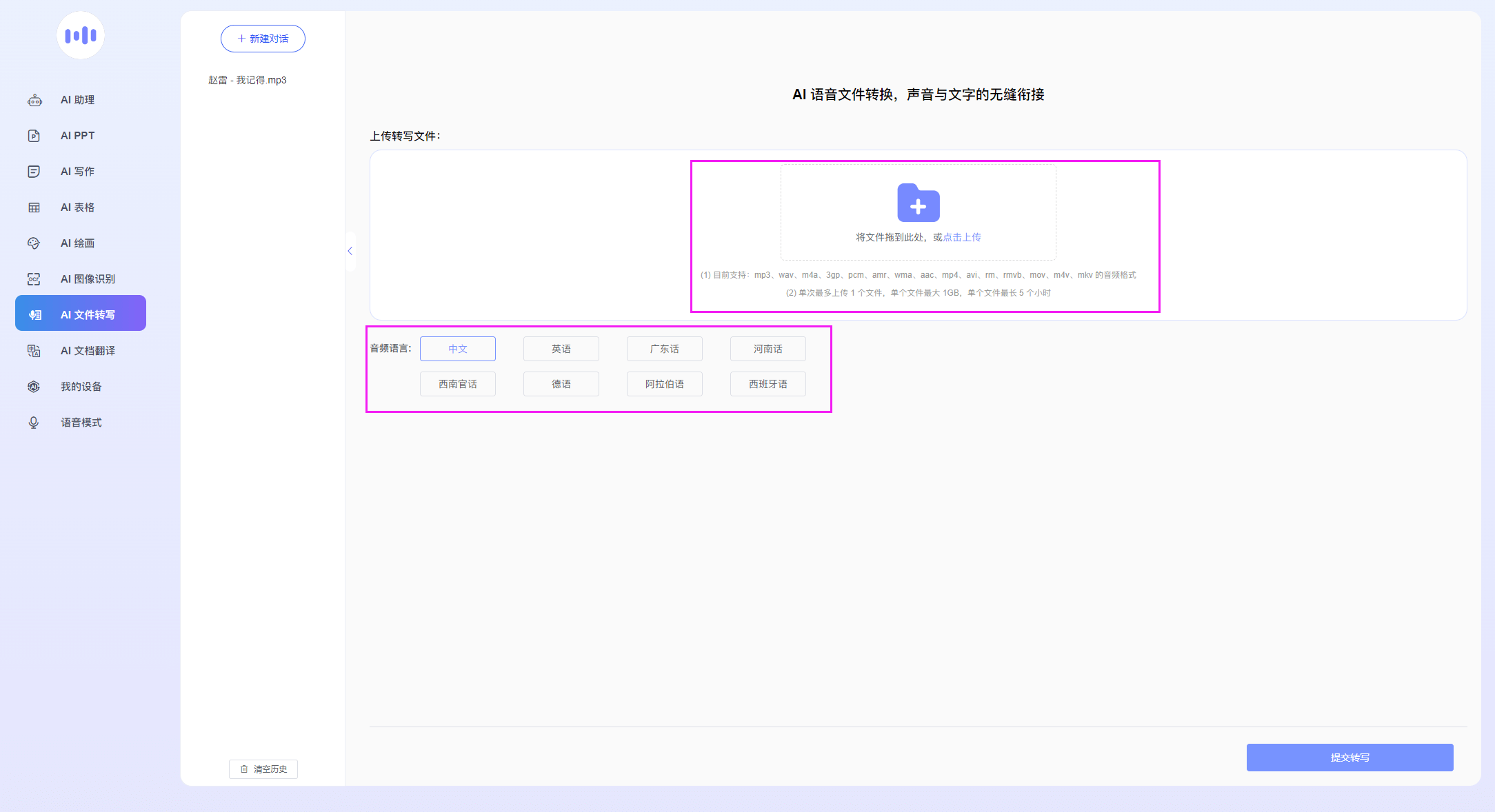Click the 提交转写 submit button
This screenshot has width=1495, height=812.
[1349, 758]
